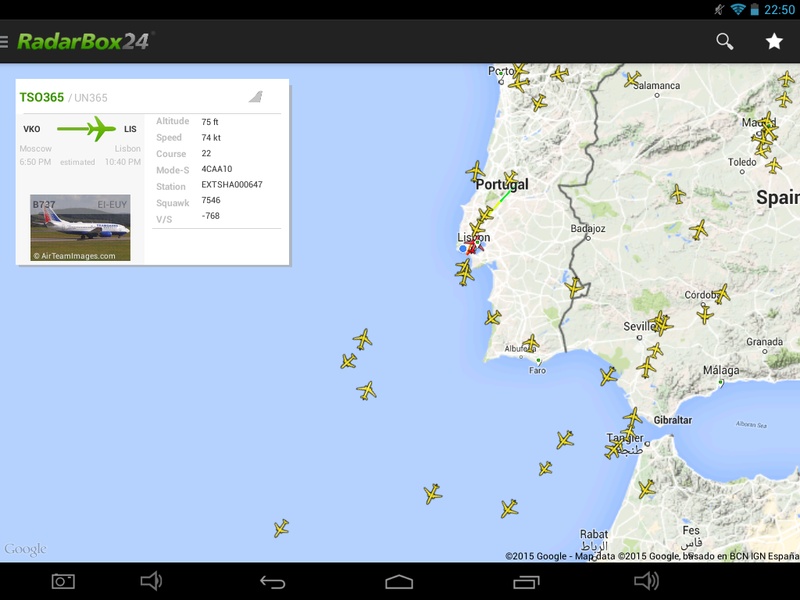
Task: Select the plane beside Albufeira
Action: (x=531, y=343)
